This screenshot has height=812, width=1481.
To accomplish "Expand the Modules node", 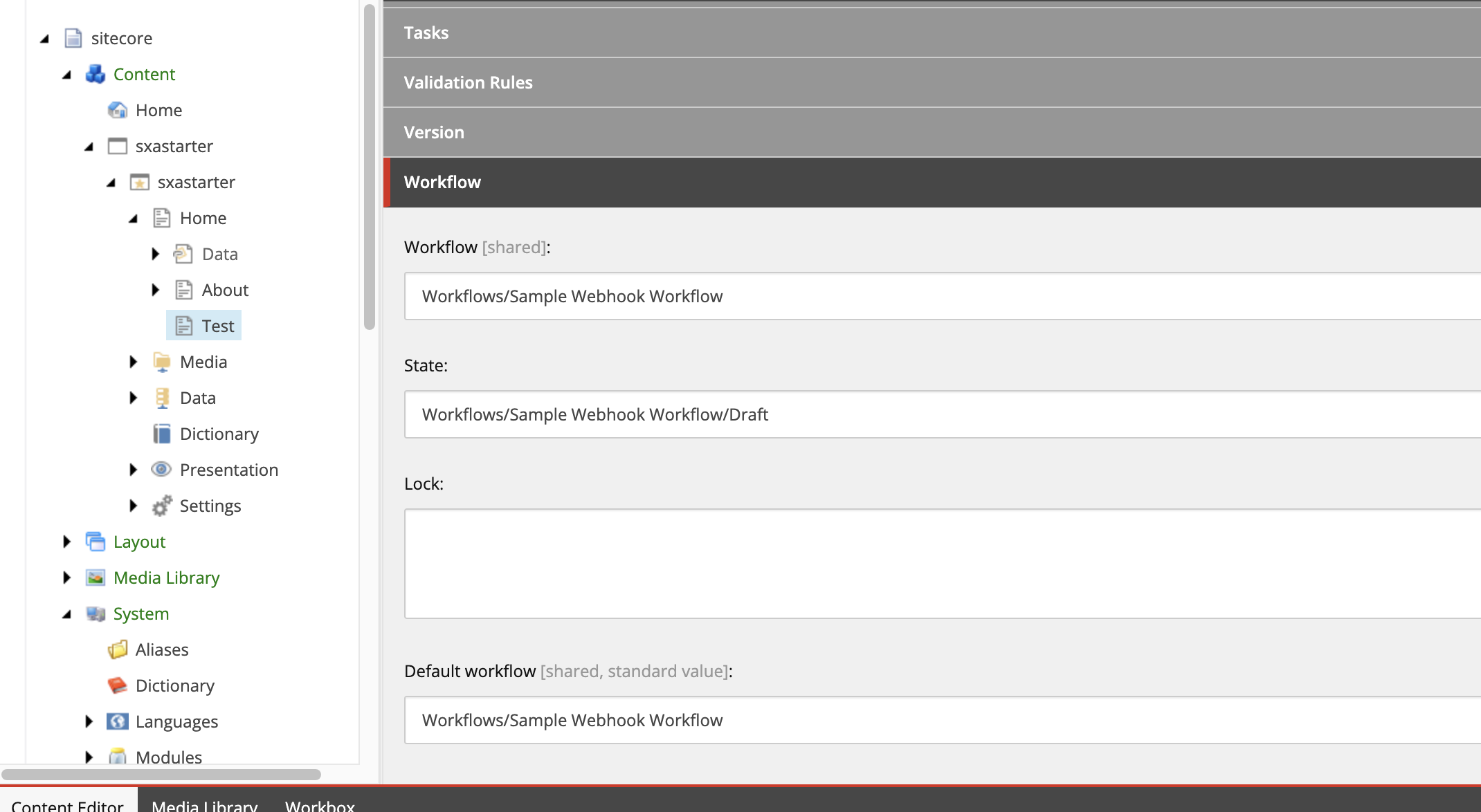I will (x=89, y=757).
